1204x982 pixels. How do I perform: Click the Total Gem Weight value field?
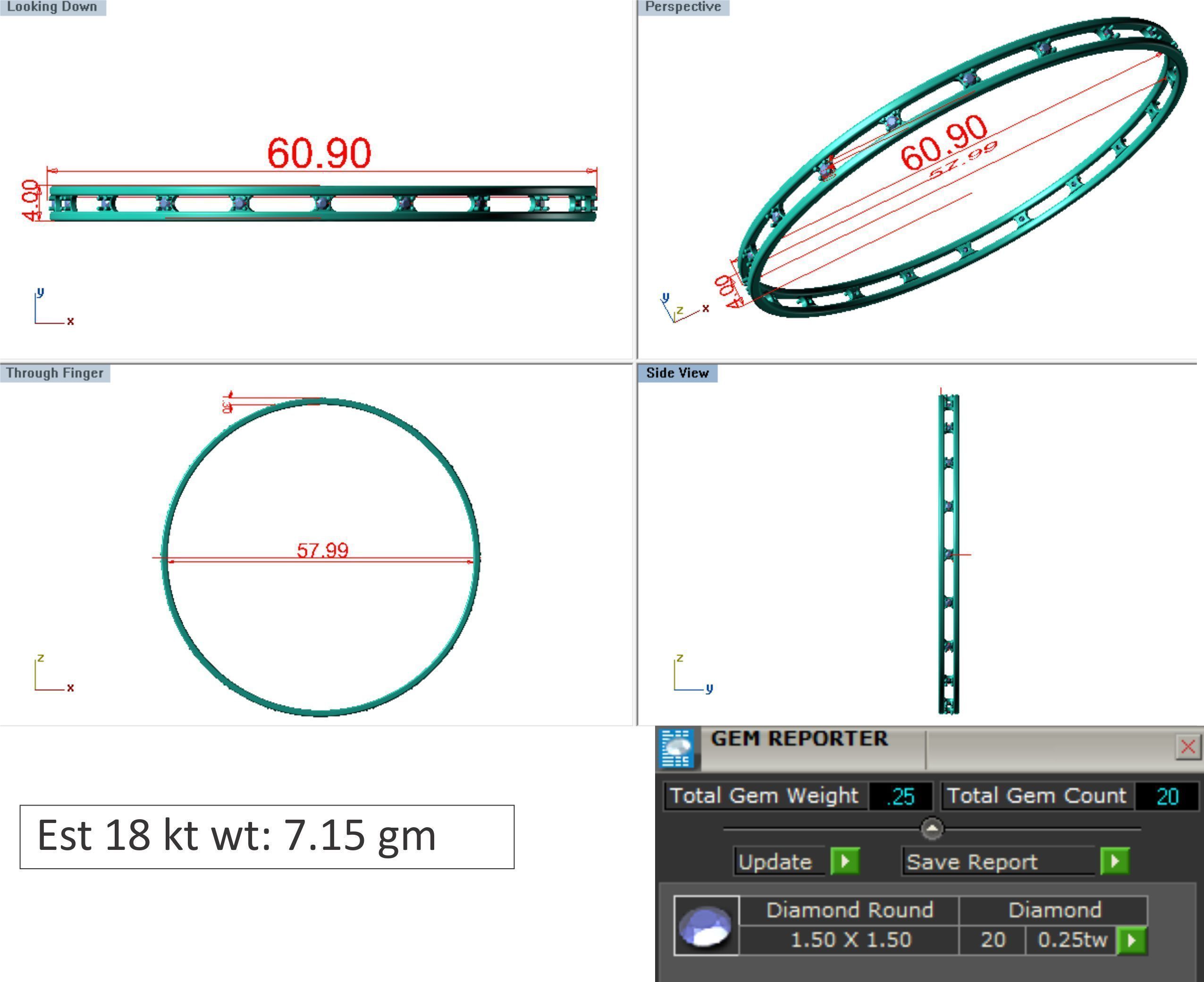[900, 797]
